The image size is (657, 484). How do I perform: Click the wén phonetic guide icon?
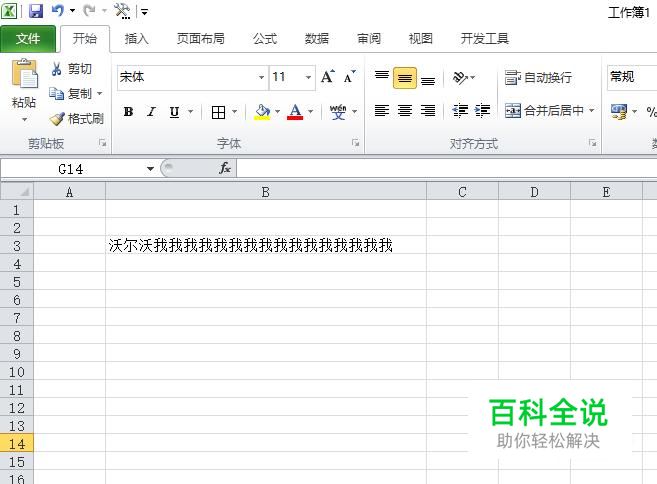click(338, 112)
